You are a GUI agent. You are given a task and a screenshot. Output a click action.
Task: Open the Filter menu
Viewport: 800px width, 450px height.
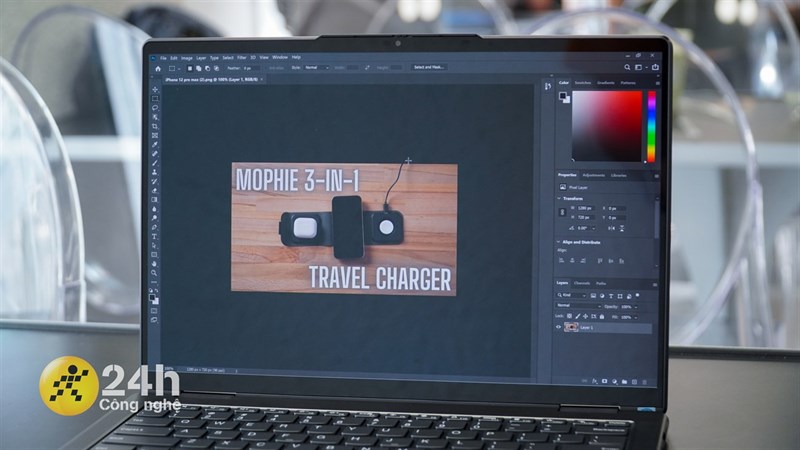click(x=242, y=58)
